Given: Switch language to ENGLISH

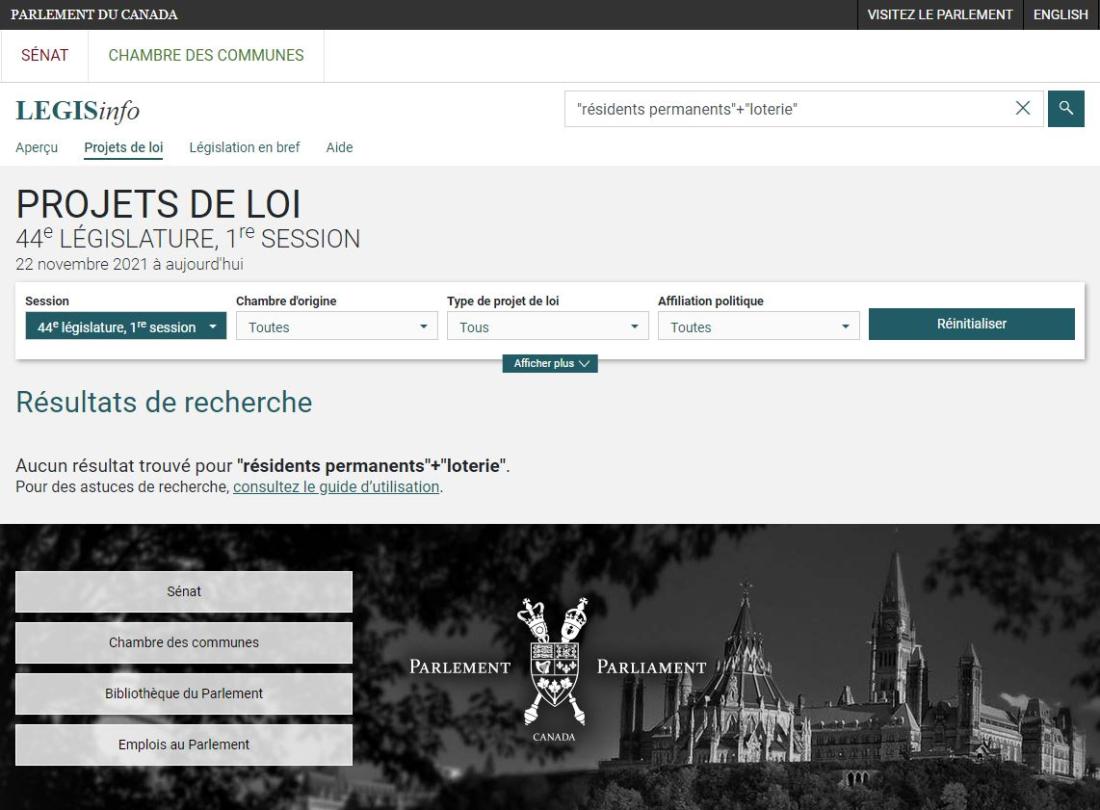Looking at the screenshot, I should [x=1061, y=15].
